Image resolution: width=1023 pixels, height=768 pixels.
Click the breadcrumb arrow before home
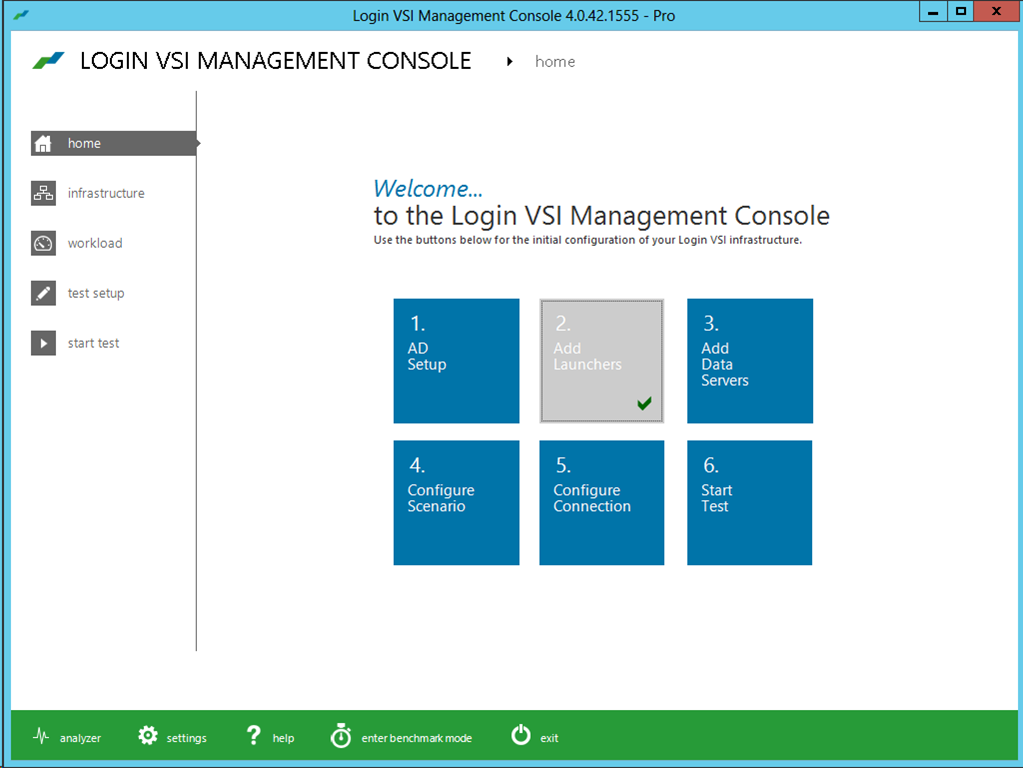[510, 61]
